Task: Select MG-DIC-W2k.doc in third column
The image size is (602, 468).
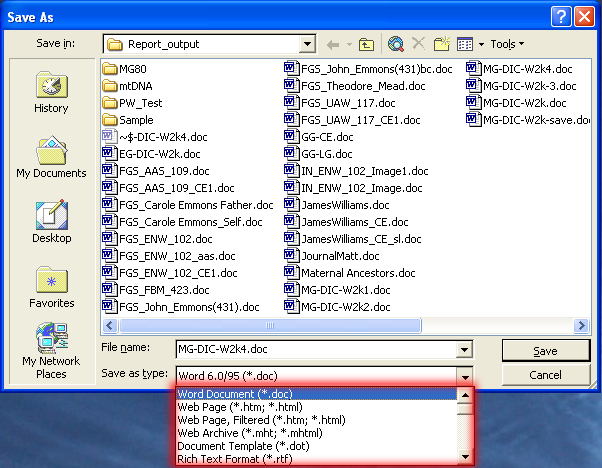Action: pyautogui.click(x=516, y=103)
